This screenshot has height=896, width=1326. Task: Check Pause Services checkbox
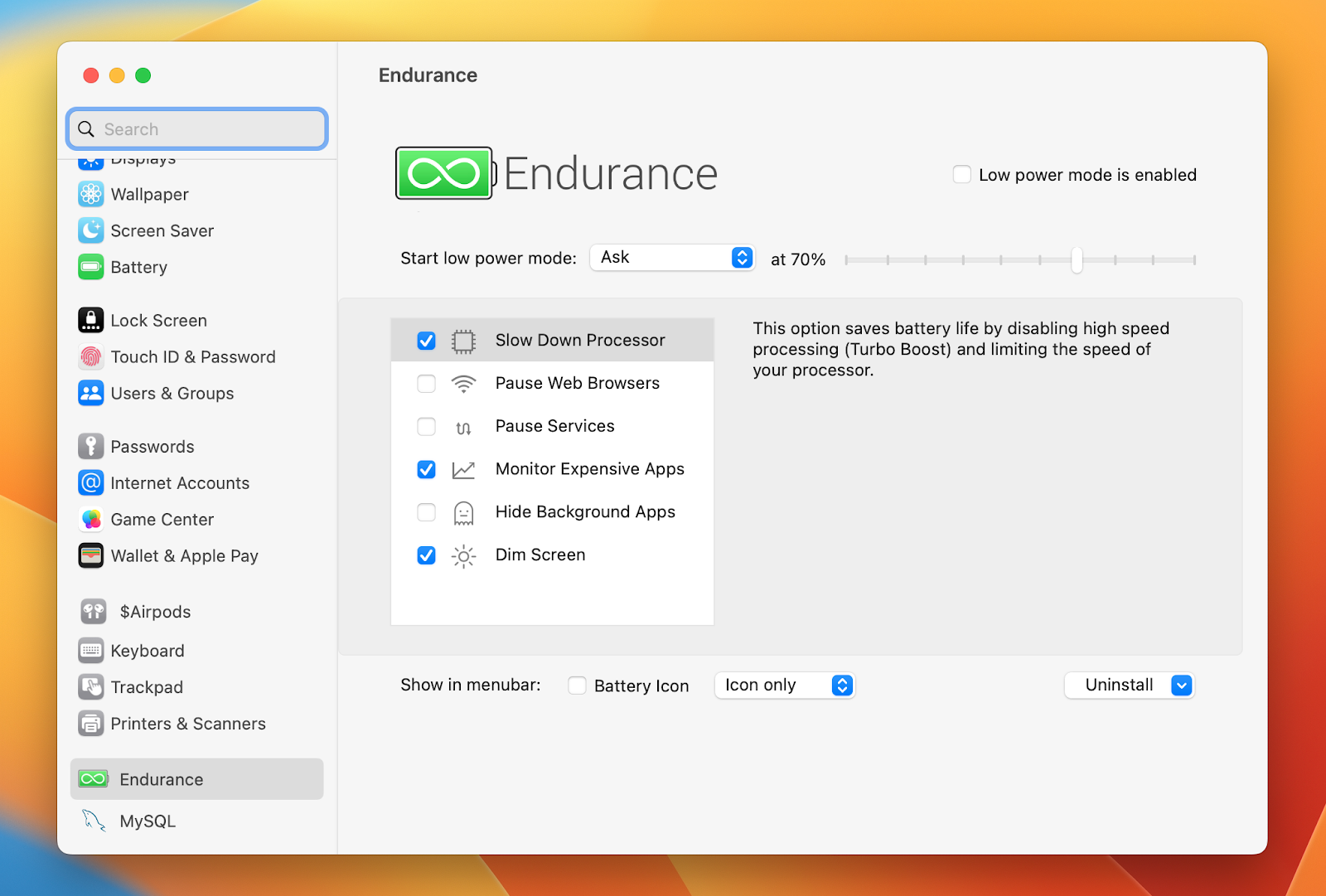[x=426, y=427]
